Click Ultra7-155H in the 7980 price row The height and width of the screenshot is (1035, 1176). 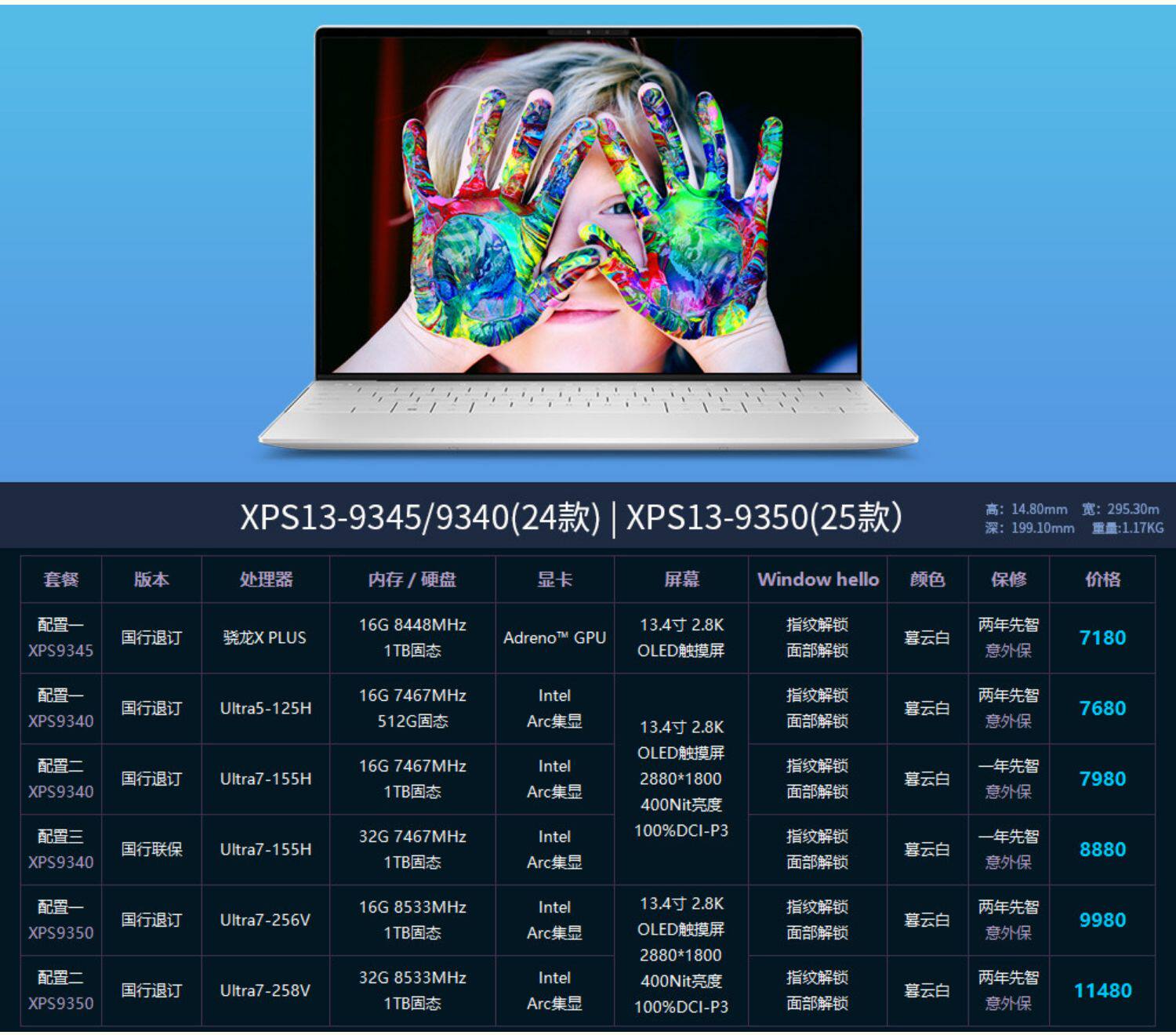click(x=266, y=779)
